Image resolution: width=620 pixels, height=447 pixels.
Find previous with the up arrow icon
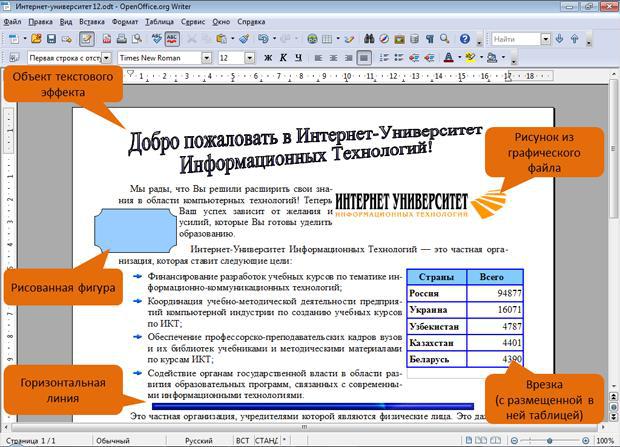575,39
